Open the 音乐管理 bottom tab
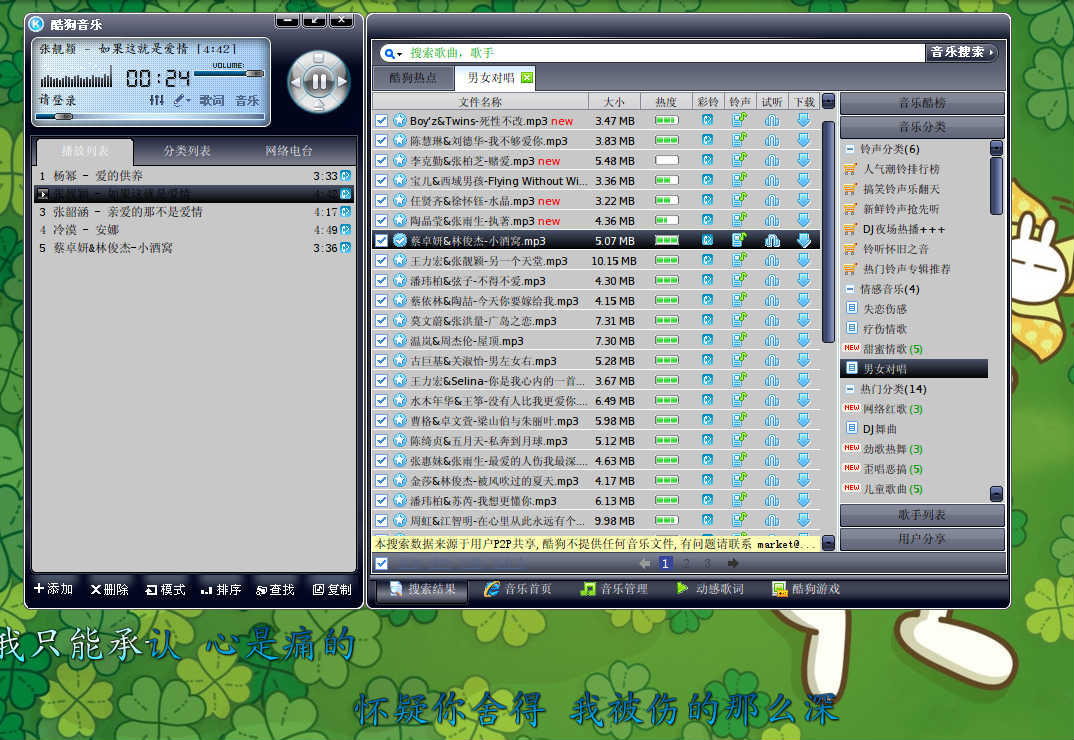1074x740 pixels. (x=614, y=589)
